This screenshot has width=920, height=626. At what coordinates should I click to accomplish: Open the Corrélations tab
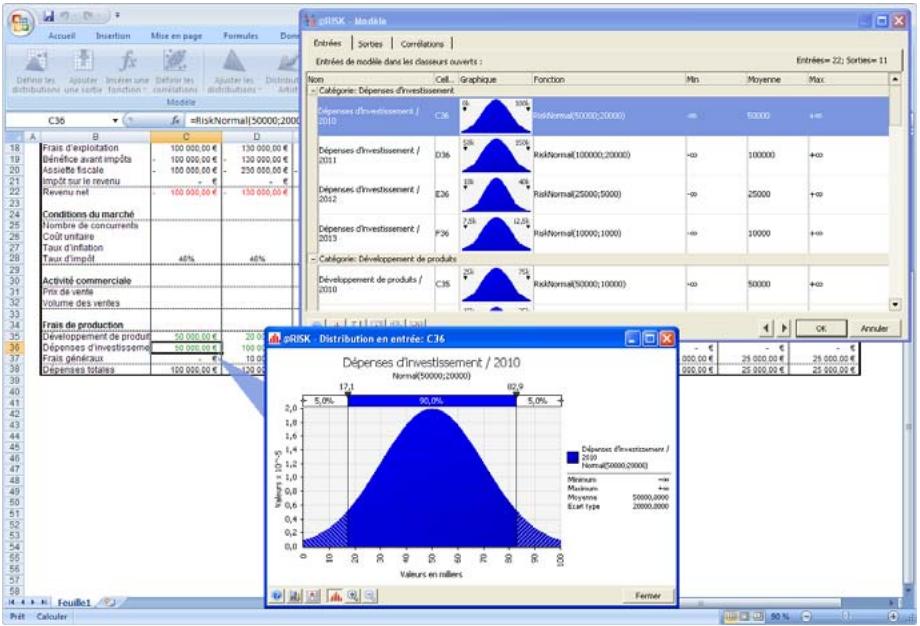422,44
